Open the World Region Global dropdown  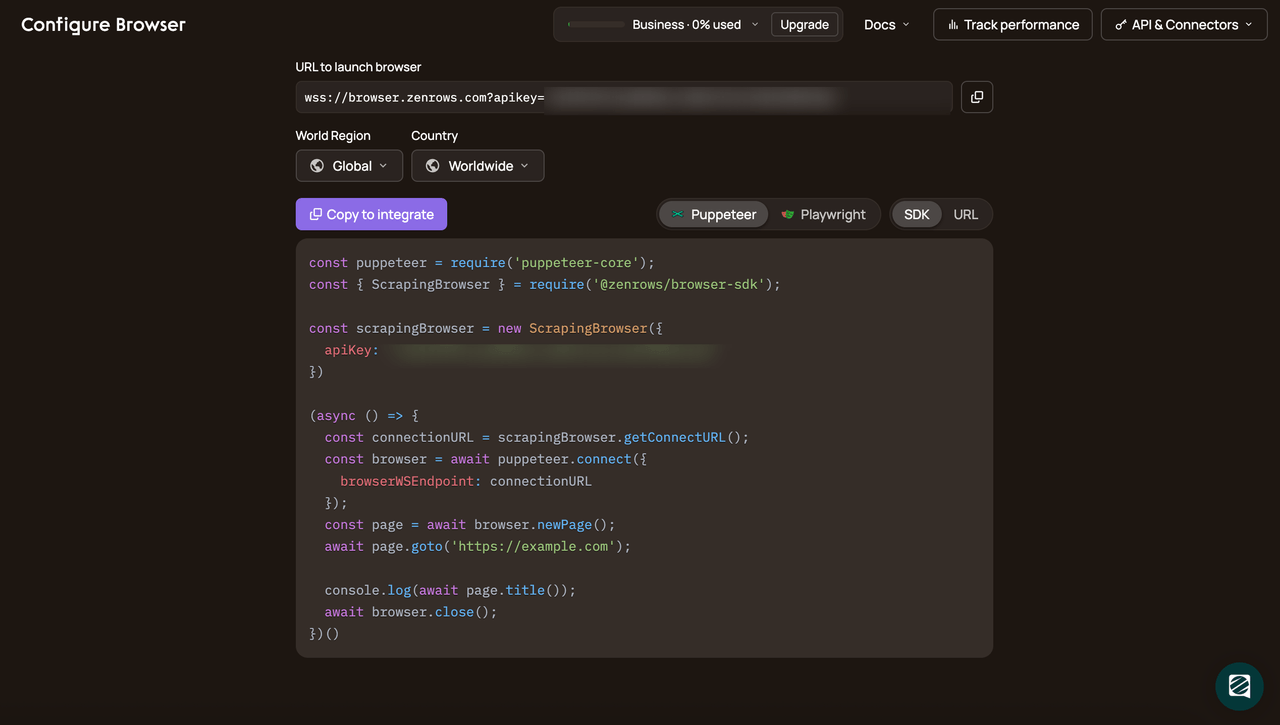pos(349,166)
